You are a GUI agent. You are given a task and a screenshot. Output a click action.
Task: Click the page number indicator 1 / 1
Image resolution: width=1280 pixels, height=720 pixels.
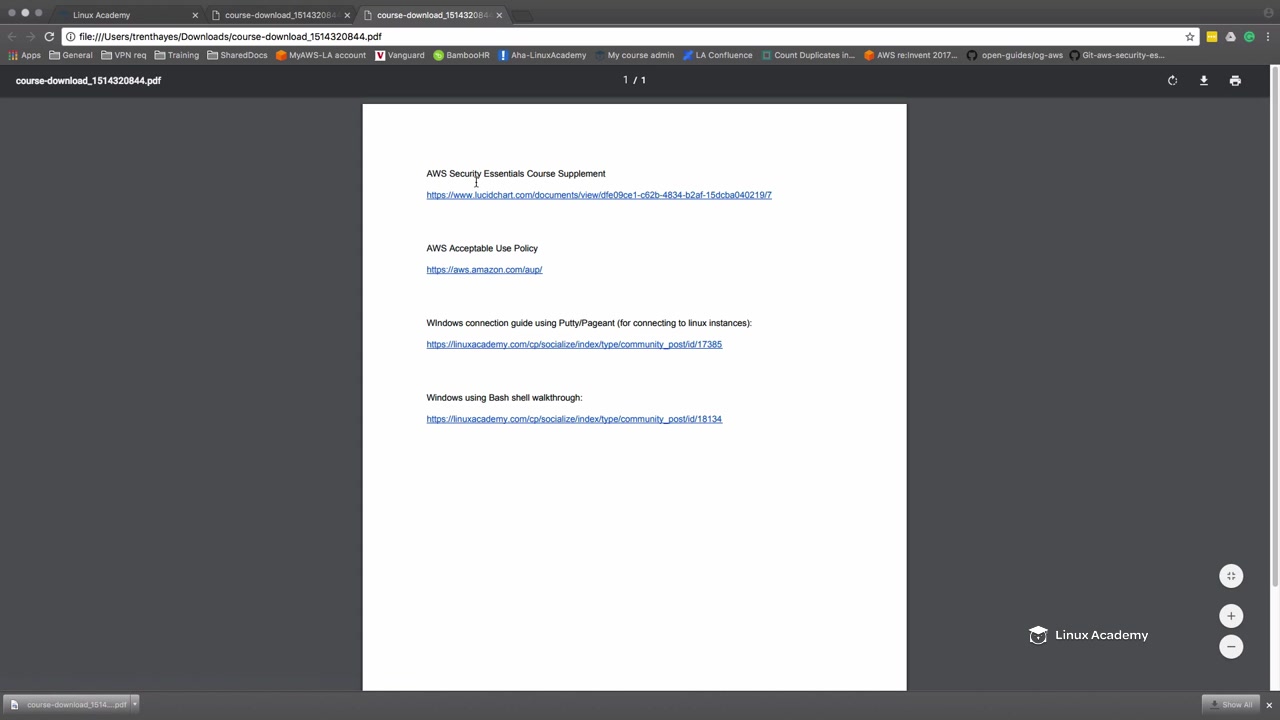634,80
